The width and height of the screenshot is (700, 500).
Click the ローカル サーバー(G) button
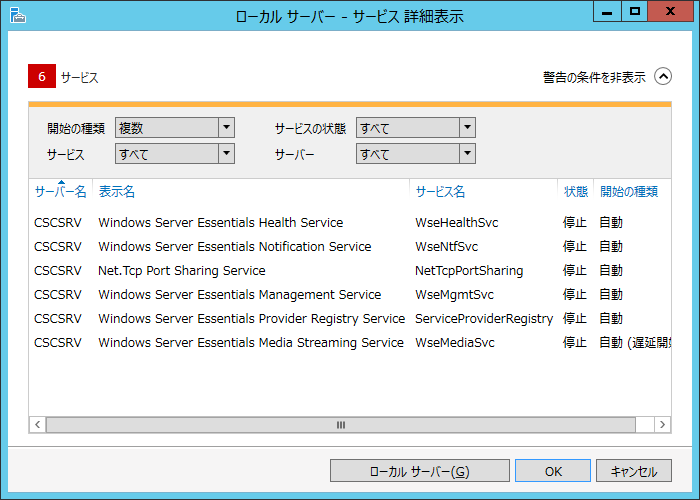tap(420, 471)
